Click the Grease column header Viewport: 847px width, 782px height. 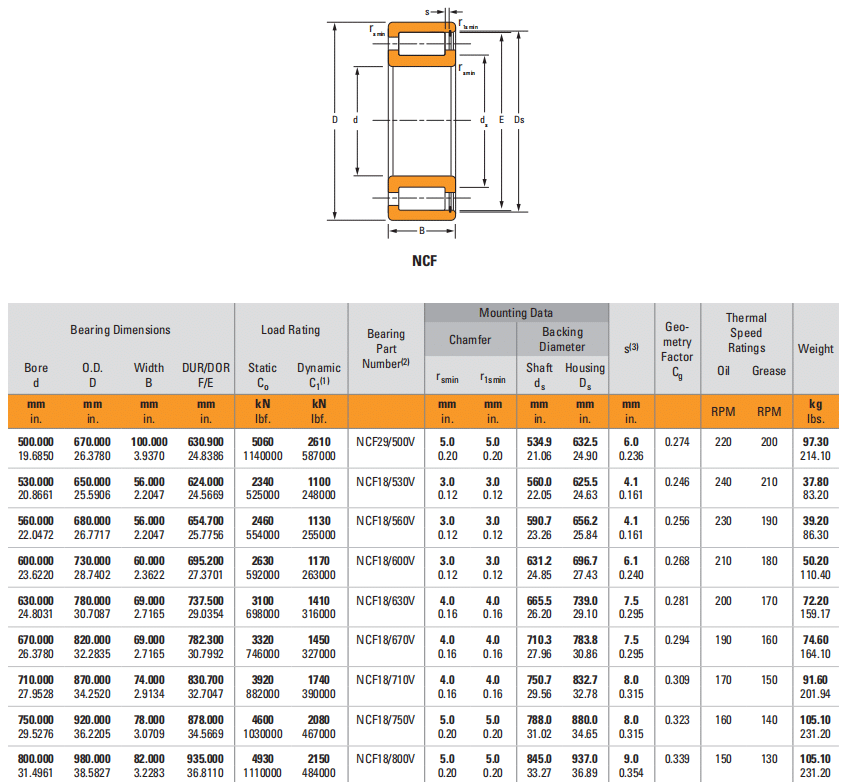click(768, 371)
